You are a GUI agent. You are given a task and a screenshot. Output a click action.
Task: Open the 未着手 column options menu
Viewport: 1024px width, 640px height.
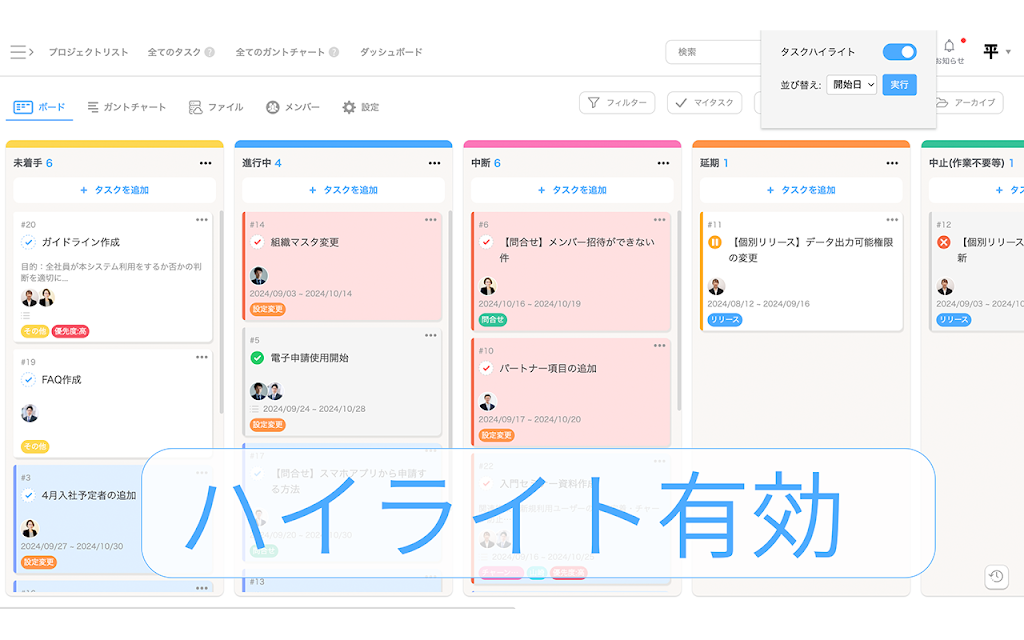[x=205, y=163]
